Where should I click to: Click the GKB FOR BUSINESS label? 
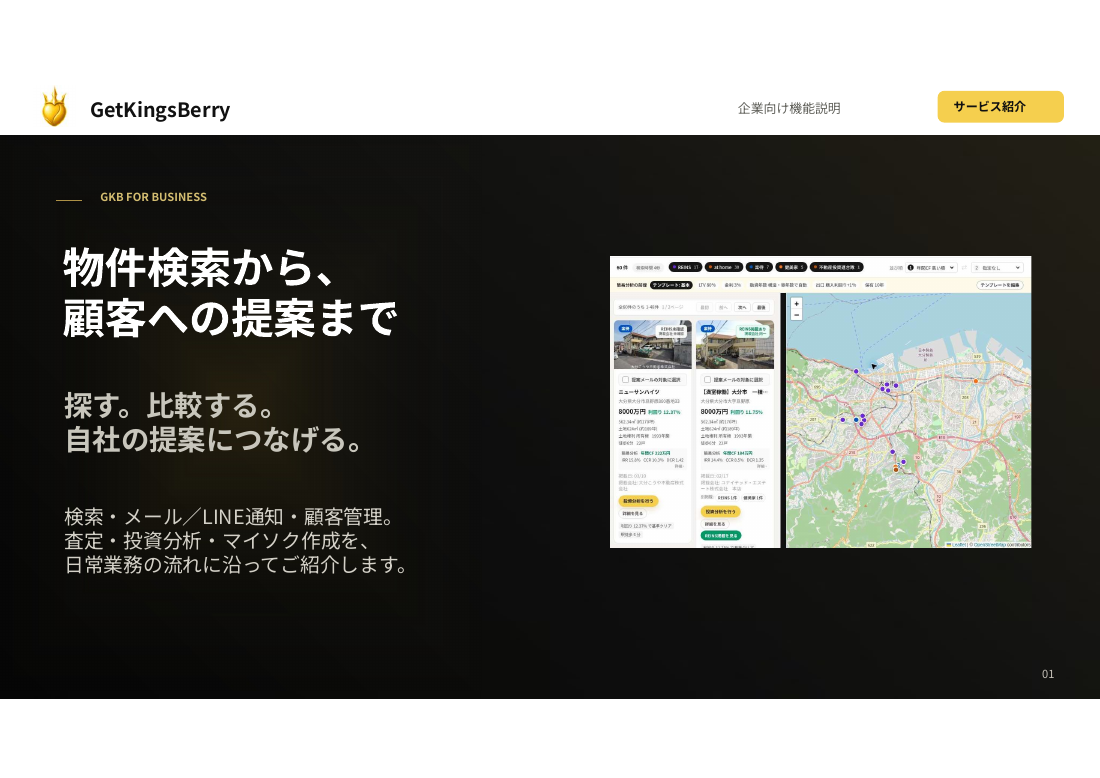click(154, 197)
